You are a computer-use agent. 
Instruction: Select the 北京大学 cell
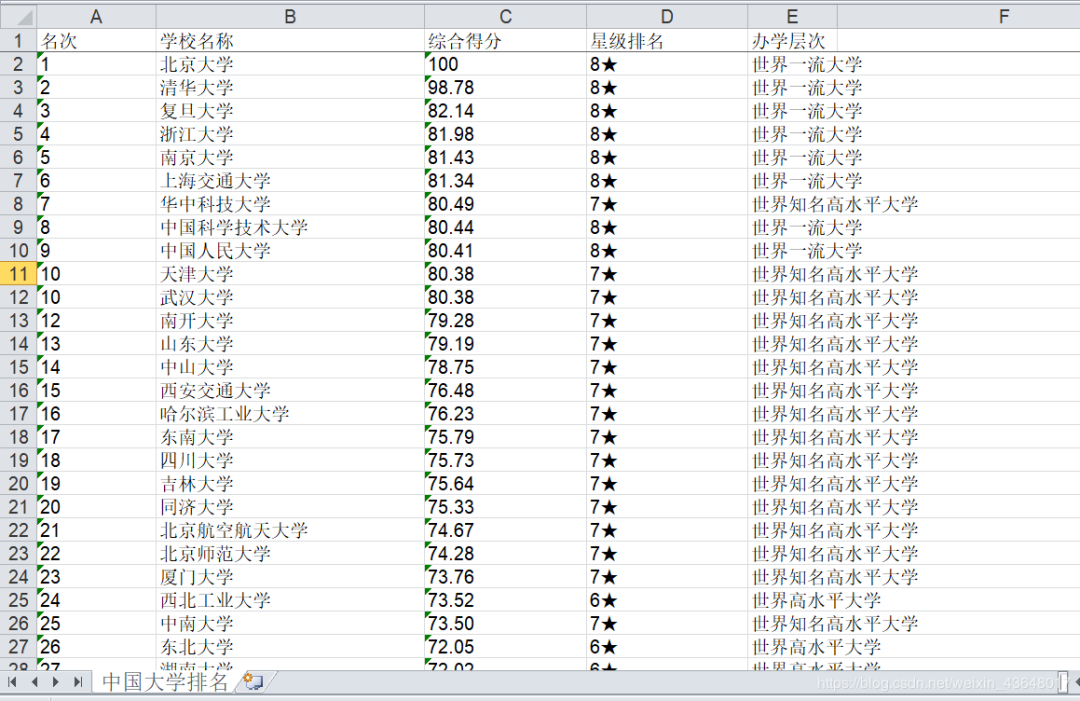pos(290,64)
